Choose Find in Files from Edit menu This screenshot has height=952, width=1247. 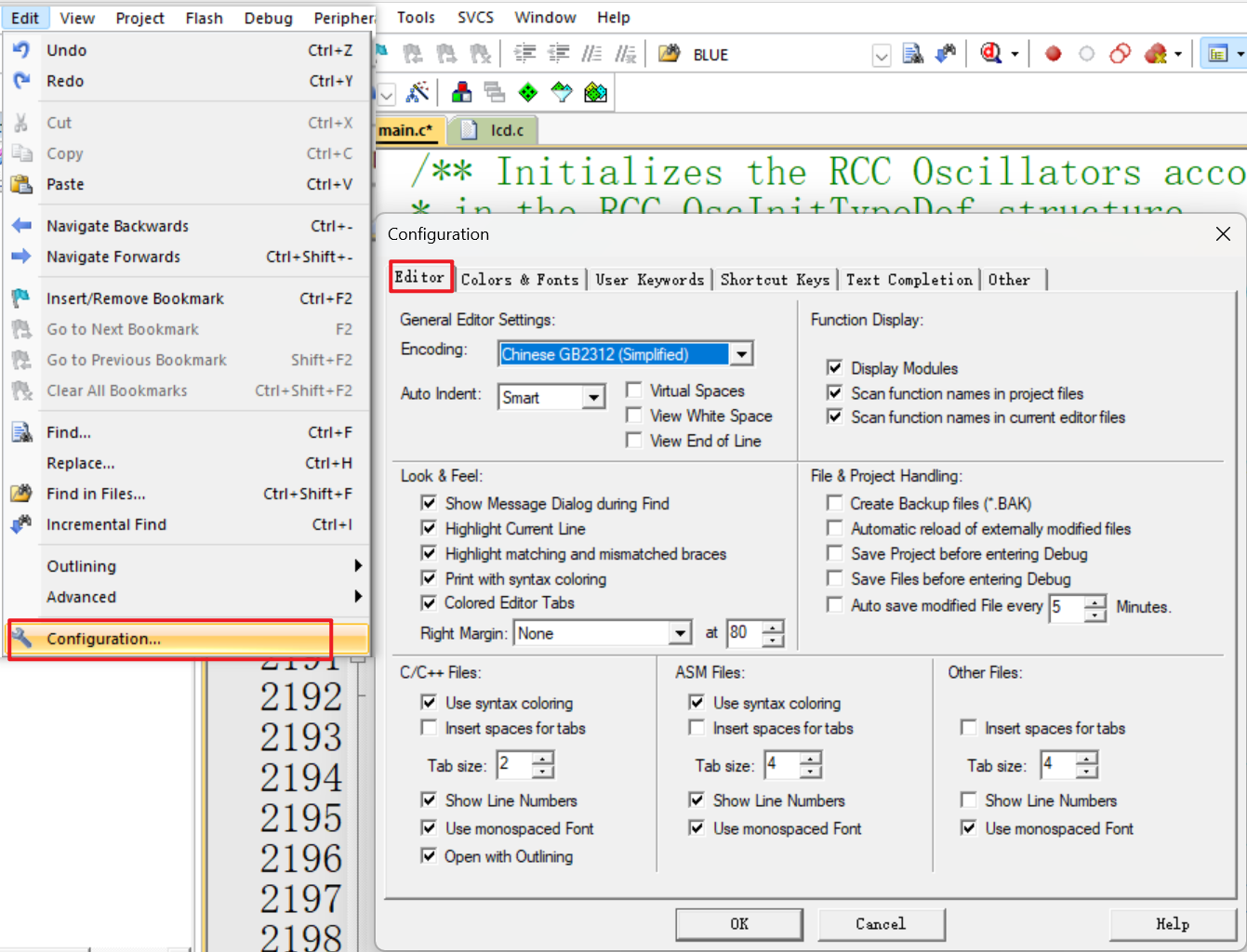[96, 494]
